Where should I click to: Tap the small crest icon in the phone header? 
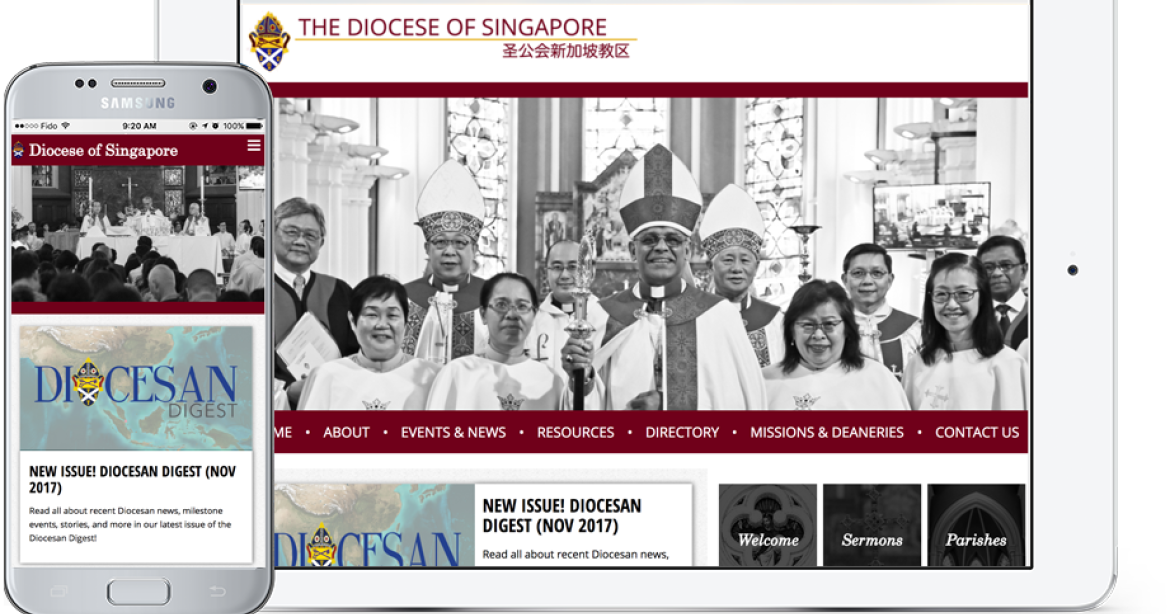point(19,151)
